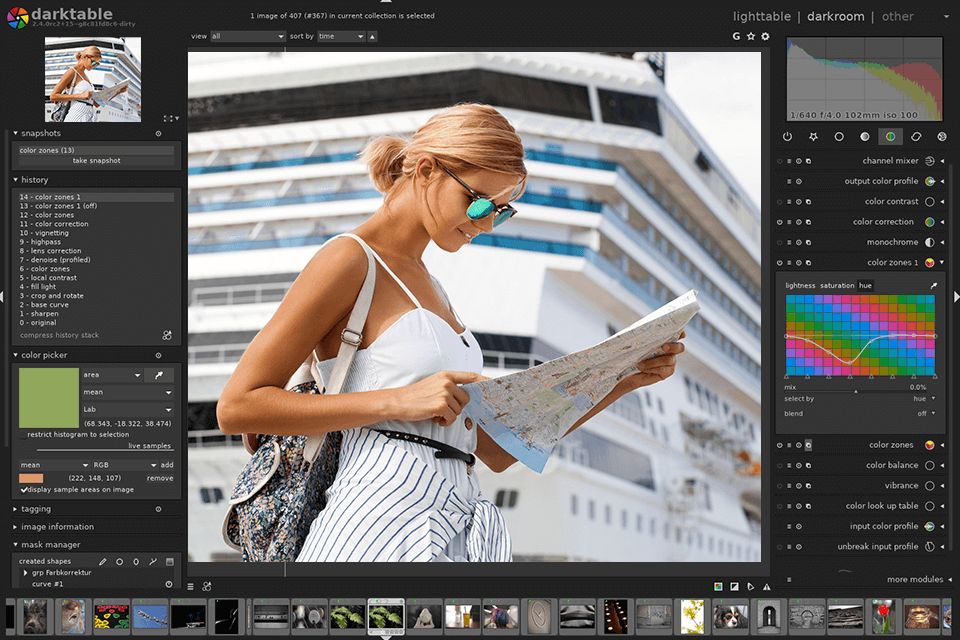This screenshot has height=640, width=960.
Task: Select the hue tab in color zones
Action: 865,285
